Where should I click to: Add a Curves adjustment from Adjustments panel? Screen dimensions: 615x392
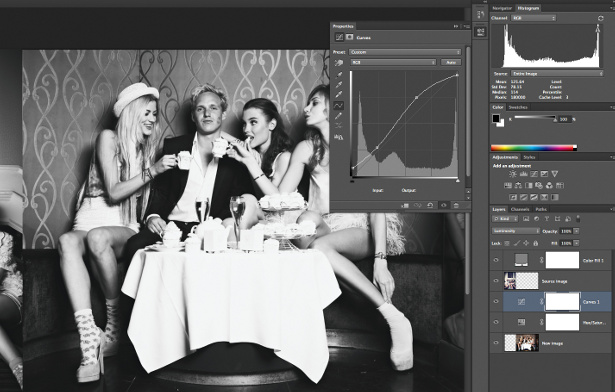(534, 174)
